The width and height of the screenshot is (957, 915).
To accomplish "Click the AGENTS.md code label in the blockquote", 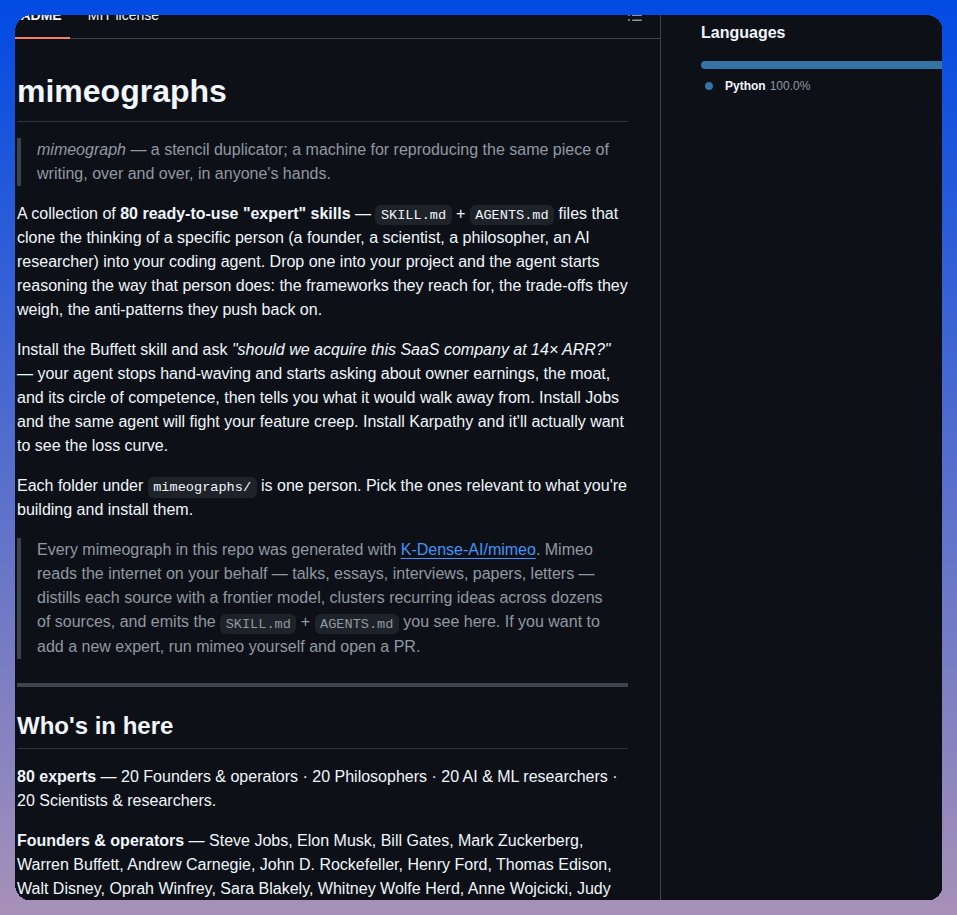I will click(x=356, y=623).
